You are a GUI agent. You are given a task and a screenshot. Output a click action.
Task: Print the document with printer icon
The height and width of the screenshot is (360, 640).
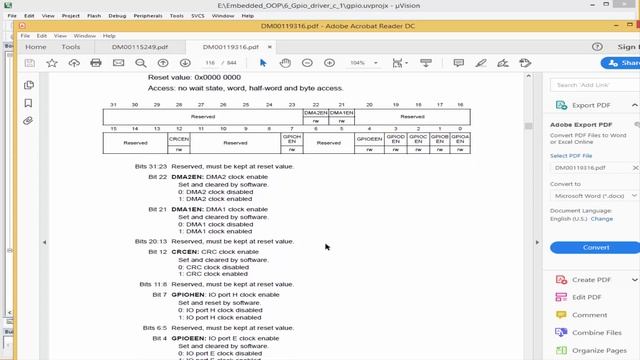[x=96, y=63]
